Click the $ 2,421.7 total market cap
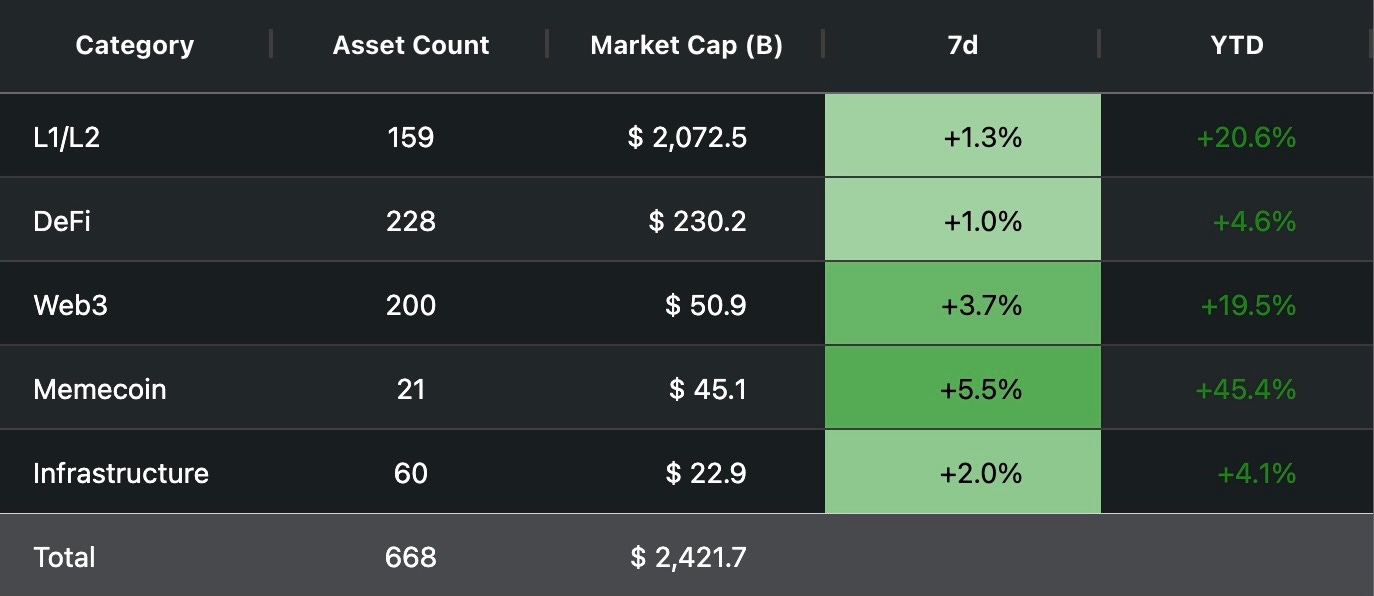This screenshot has width=1374, height=596. [x=688, y=556]
